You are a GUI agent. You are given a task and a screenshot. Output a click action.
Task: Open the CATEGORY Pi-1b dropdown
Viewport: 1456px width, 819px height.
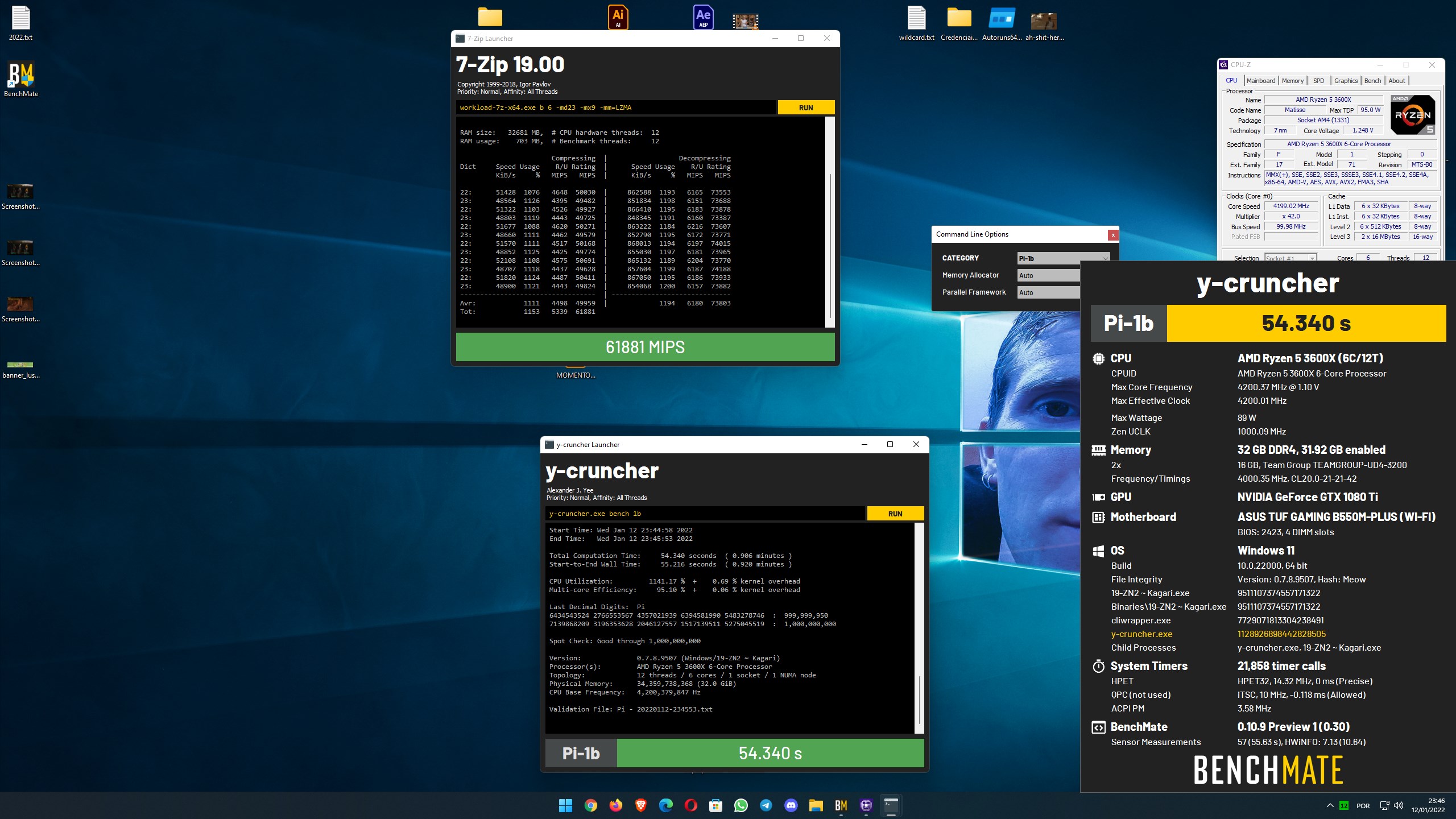(1063, 258)
